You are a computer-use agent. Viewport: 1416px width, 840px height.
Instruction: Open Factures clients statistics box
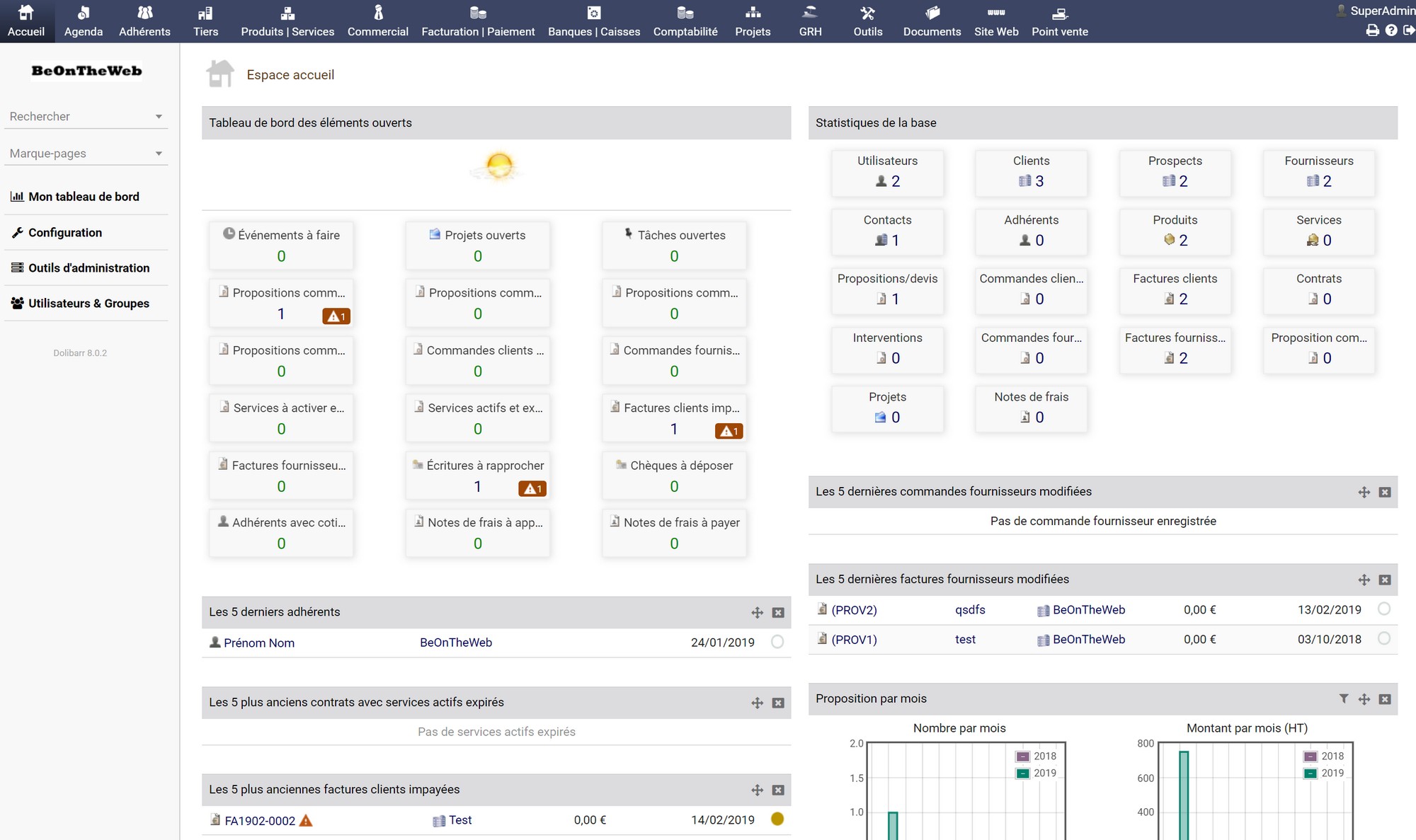pos(1175,290)
